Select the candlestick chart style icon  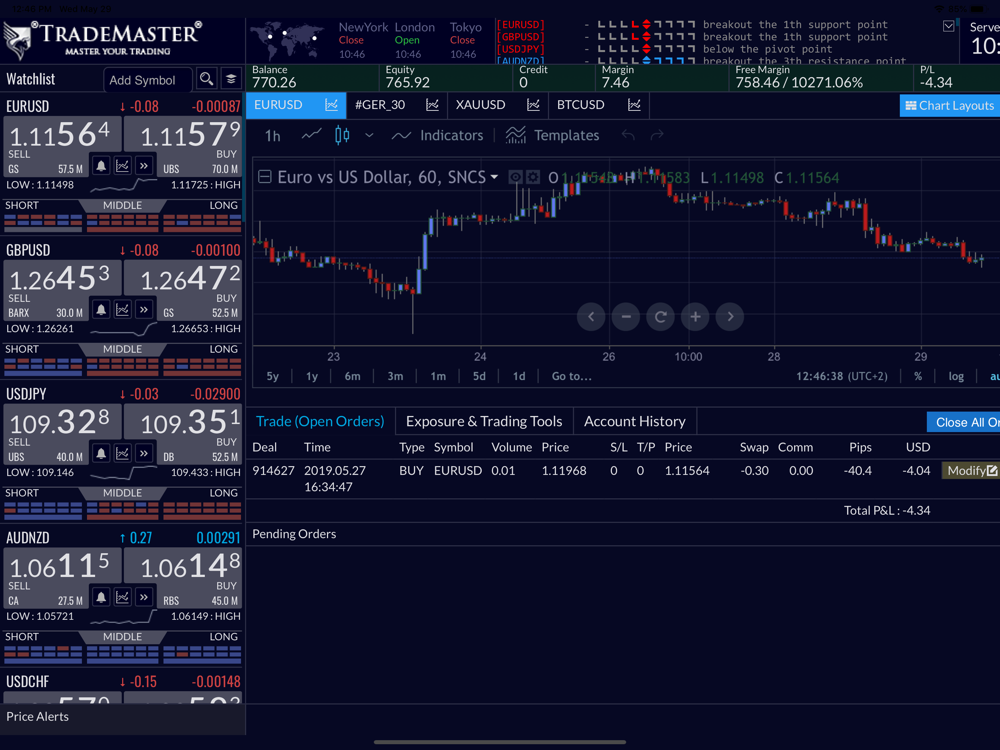tap(342, 135)
